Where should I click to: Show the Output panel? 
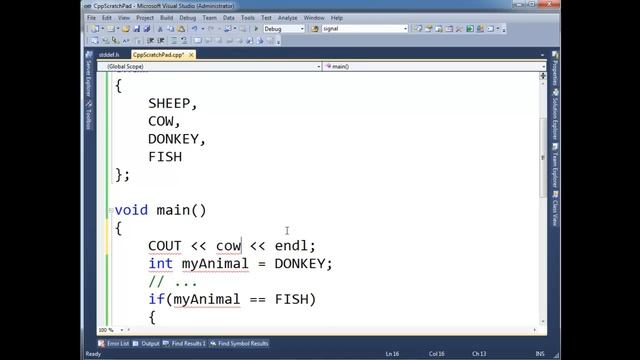point(147,344)
